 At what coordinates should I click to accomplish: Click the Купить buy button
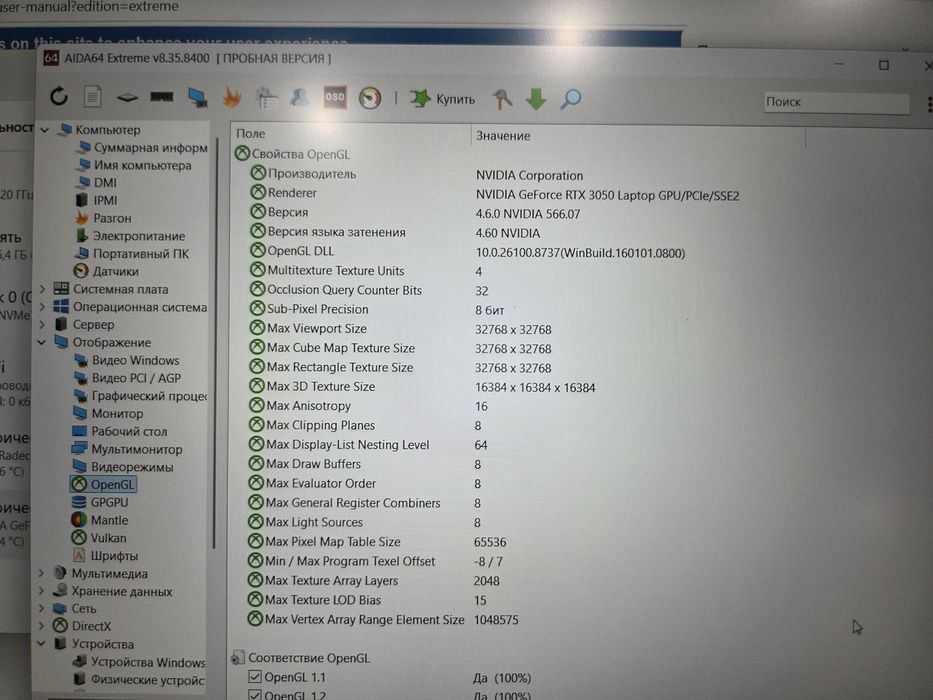(x=442, y=99)
